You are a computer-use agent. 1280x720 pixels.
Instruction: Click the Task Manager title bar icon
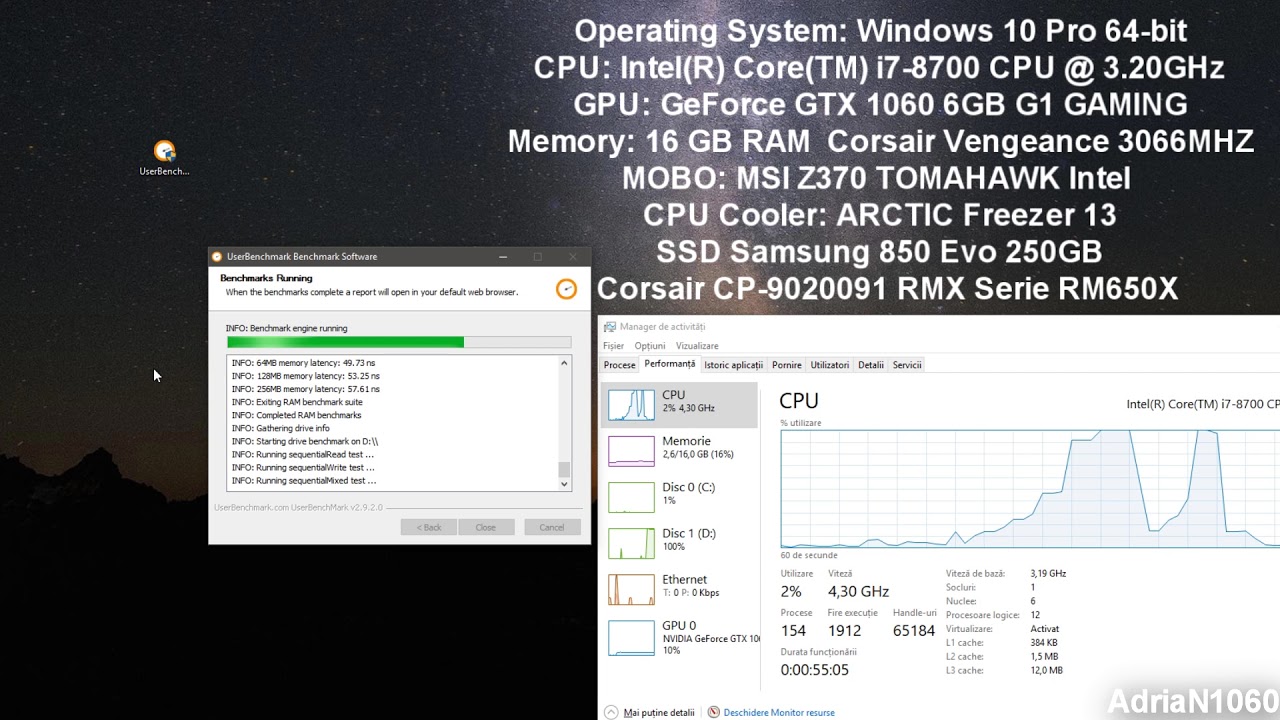pos(609,327)
